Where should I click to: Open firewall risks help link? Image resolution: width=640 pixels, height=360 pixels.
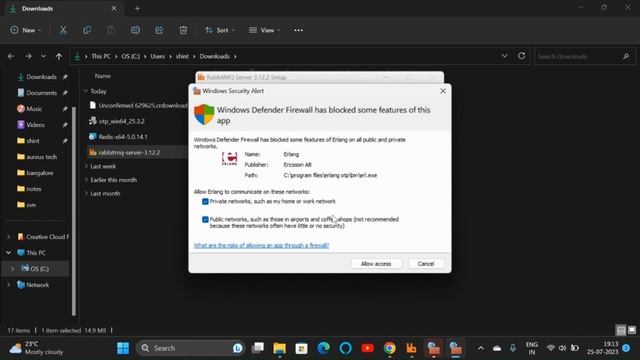(x=261, y=245)
